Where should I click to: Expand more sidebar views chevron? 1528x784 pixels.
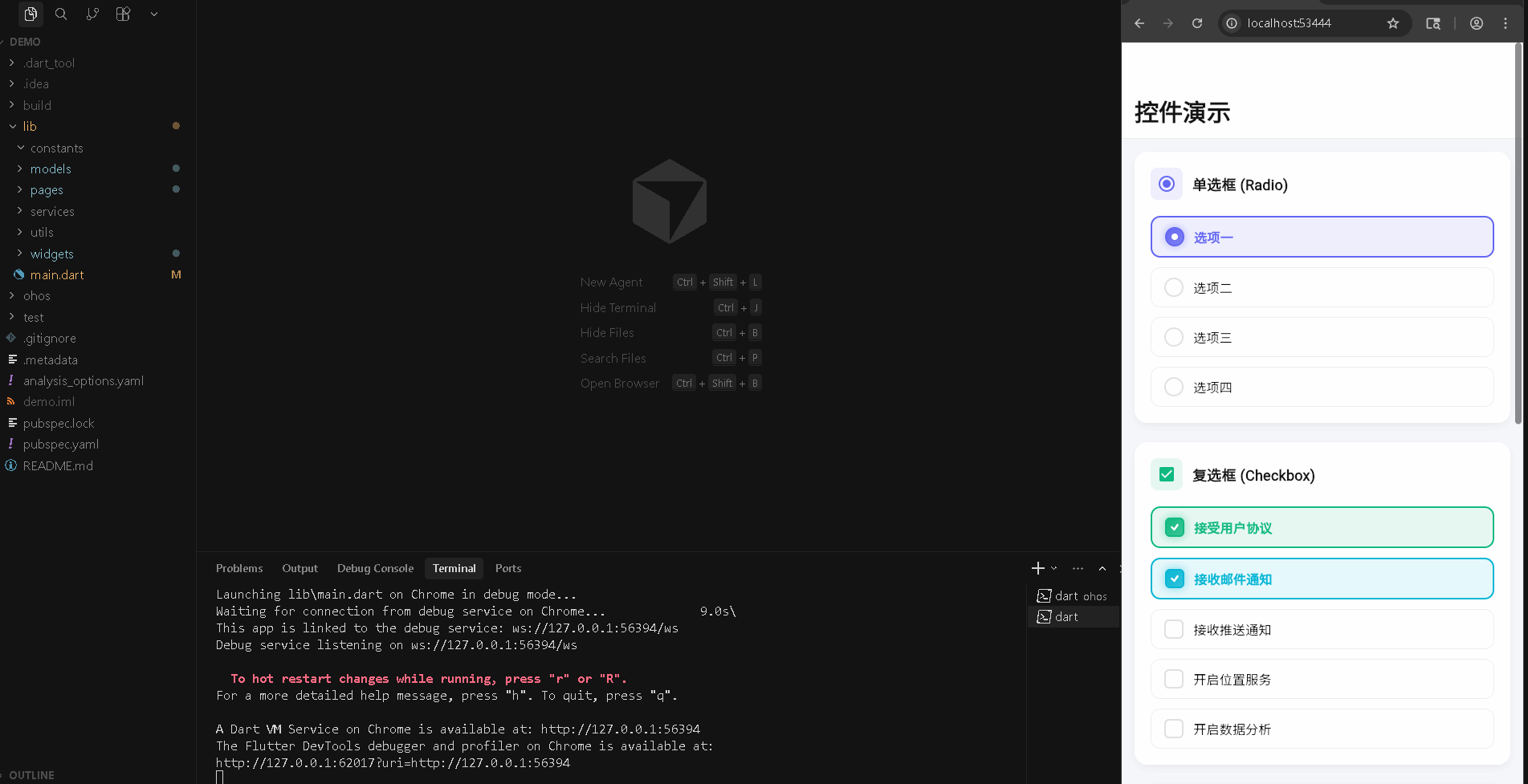tap(154, 14)
